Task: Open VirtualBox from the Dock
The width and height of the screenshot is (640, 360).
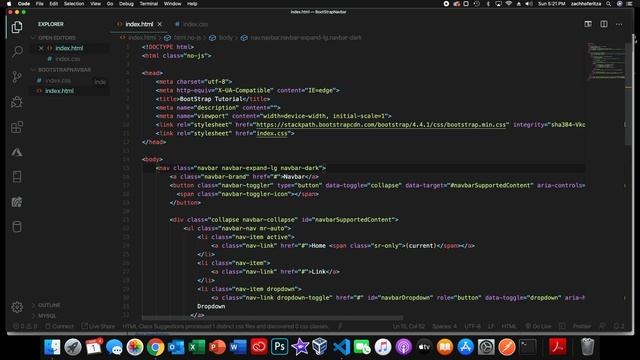Action: [320, 347]
